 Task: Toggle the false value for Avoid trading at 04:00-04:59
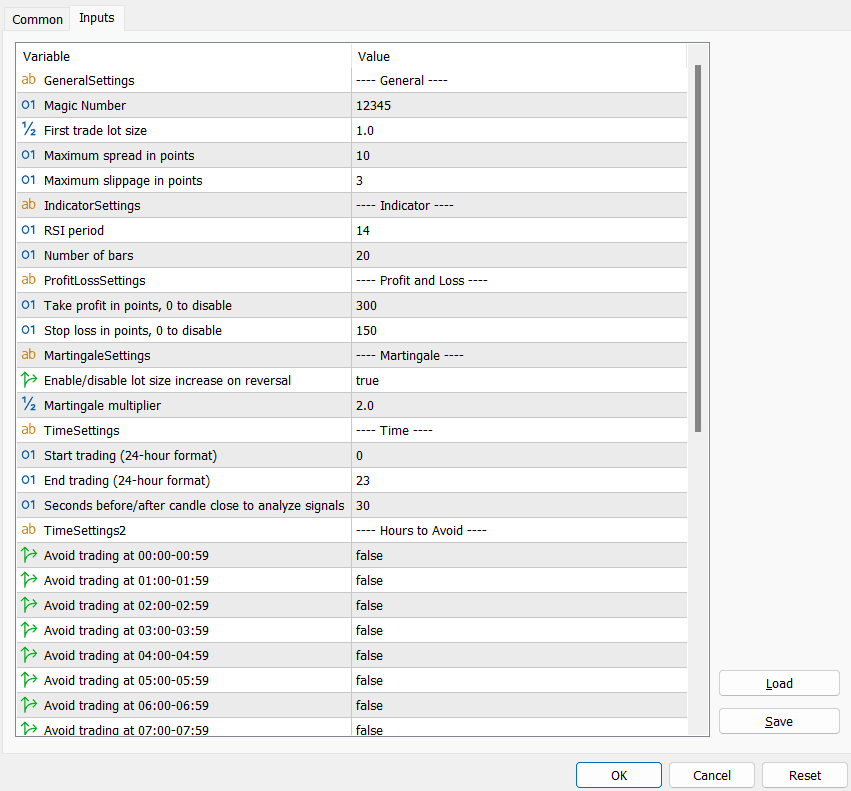point(519,655)
